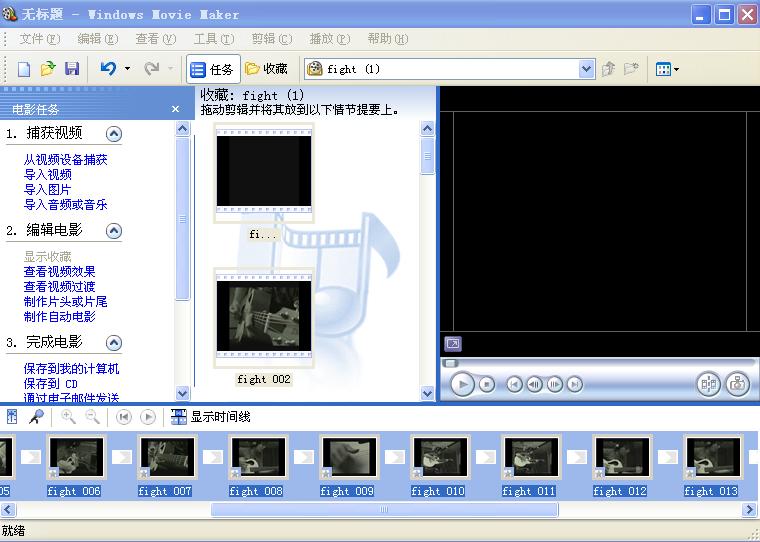This screenshot has height=542, width=760.
Task: Close the 电影任务 pane
Action: 175,110
